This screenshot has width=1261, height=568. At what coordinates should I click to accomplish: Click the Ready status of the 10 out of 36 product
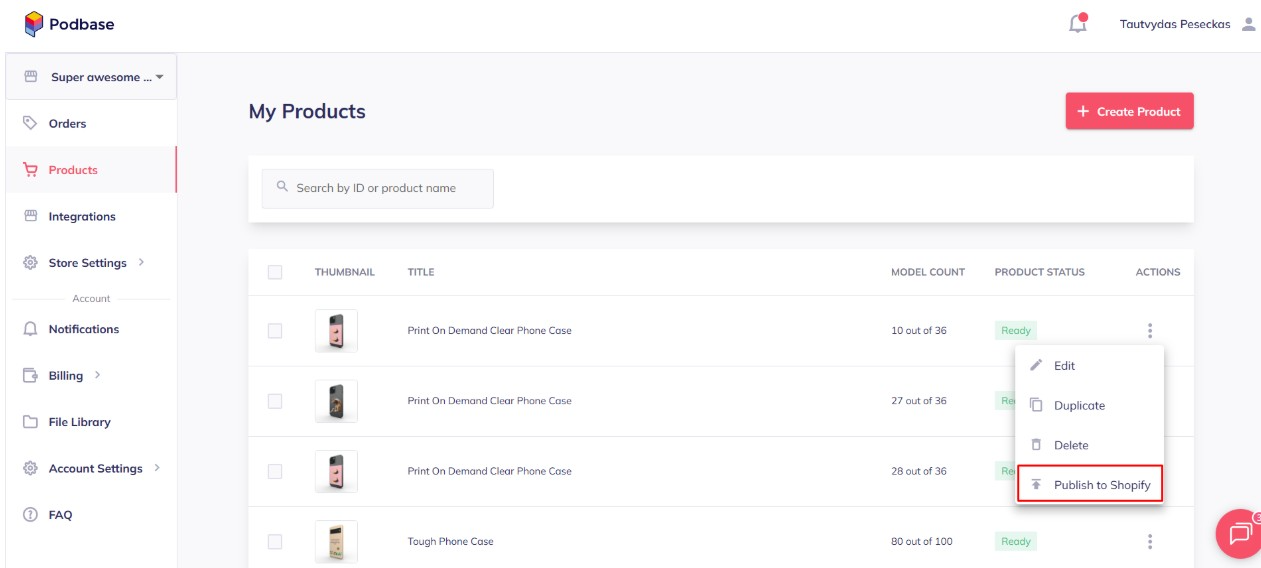tap(1015, 331)
